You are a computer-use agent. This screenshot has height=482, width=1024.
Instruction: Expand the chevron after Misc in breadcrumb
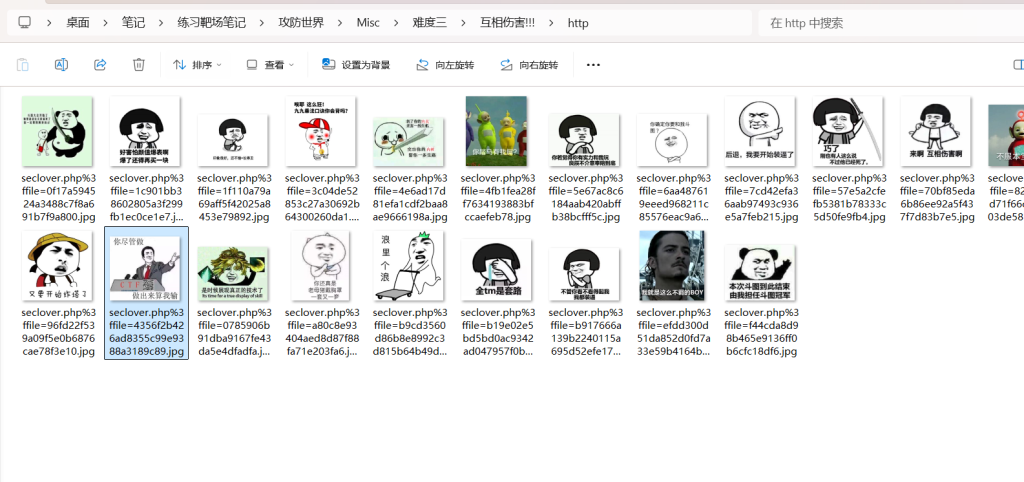396,23
